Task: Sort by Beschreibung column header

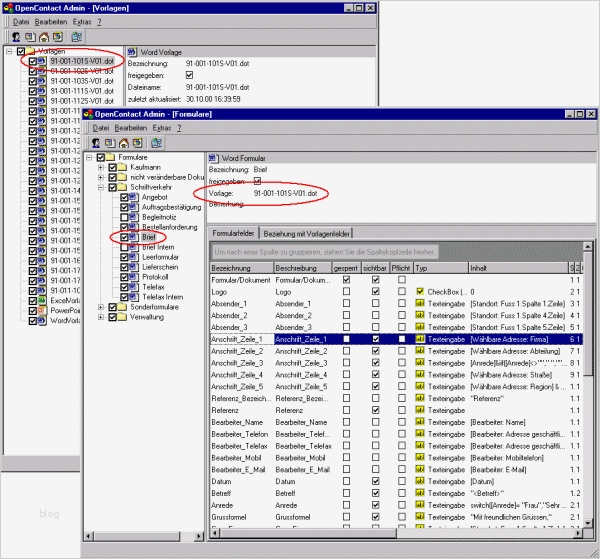Action: click(303, 268)
